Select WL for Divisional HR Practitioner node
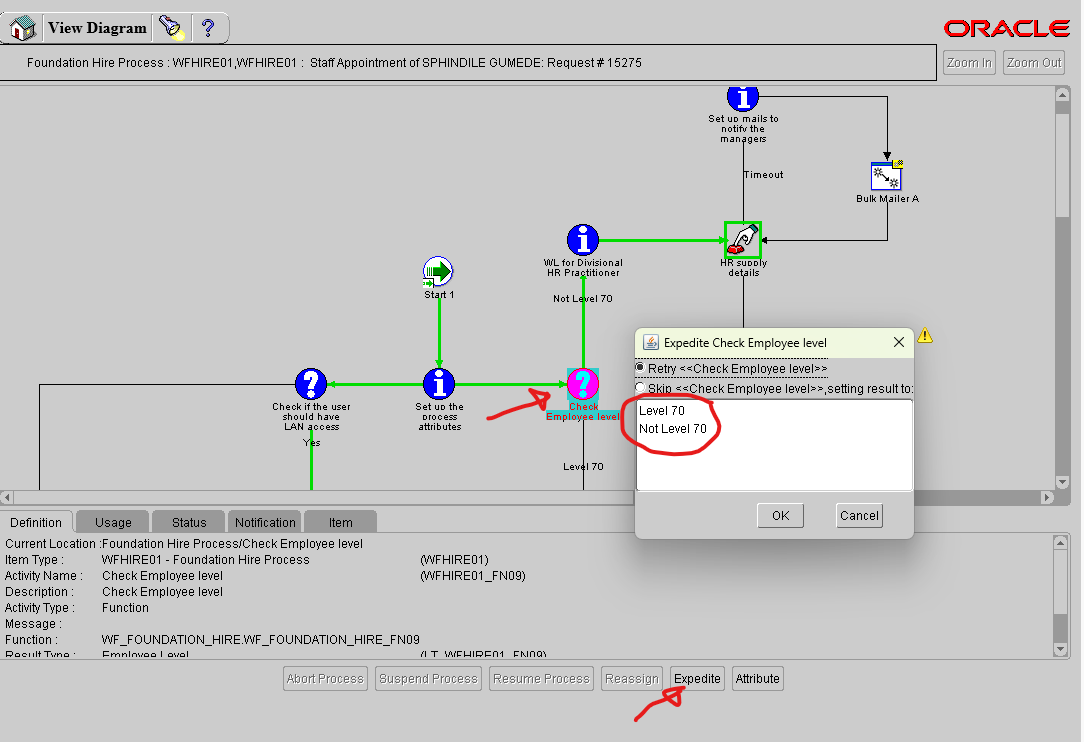Screen dimensions: 1084x742 pyautogui.click(x=583, y=240)
